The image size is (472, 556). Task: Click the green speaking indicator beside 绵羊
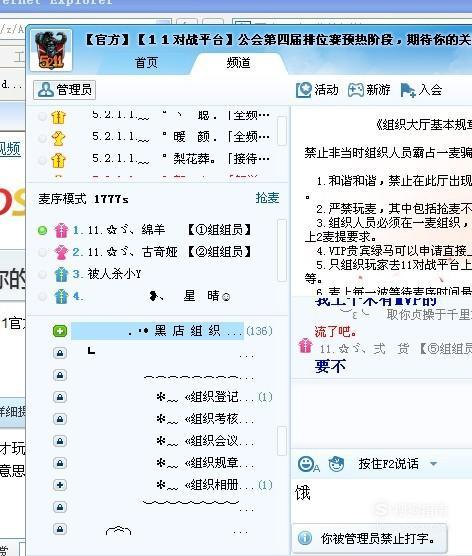(x=43, y=230)
